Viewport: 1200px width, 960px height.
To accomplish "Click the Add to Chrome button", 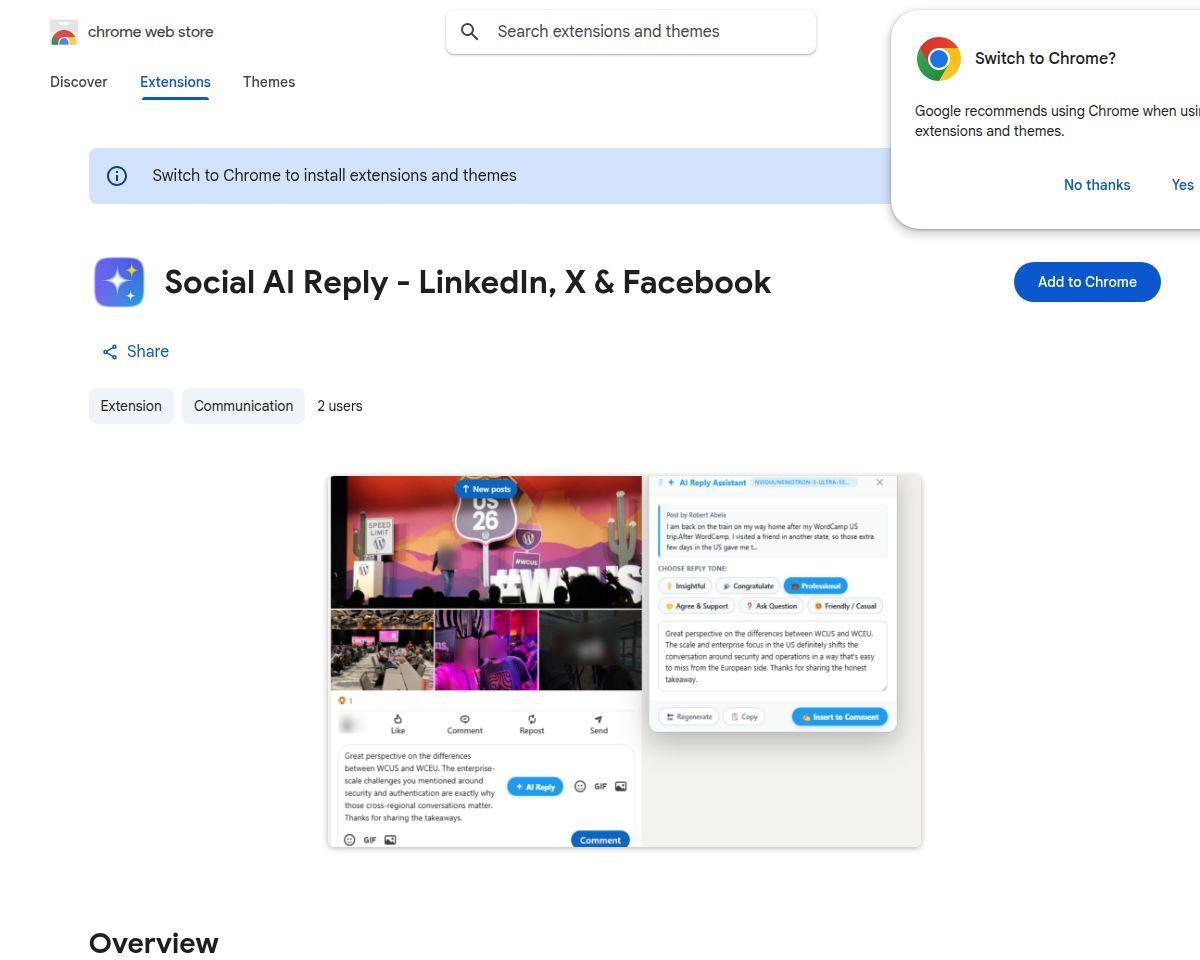I will tap(1087, 282).
